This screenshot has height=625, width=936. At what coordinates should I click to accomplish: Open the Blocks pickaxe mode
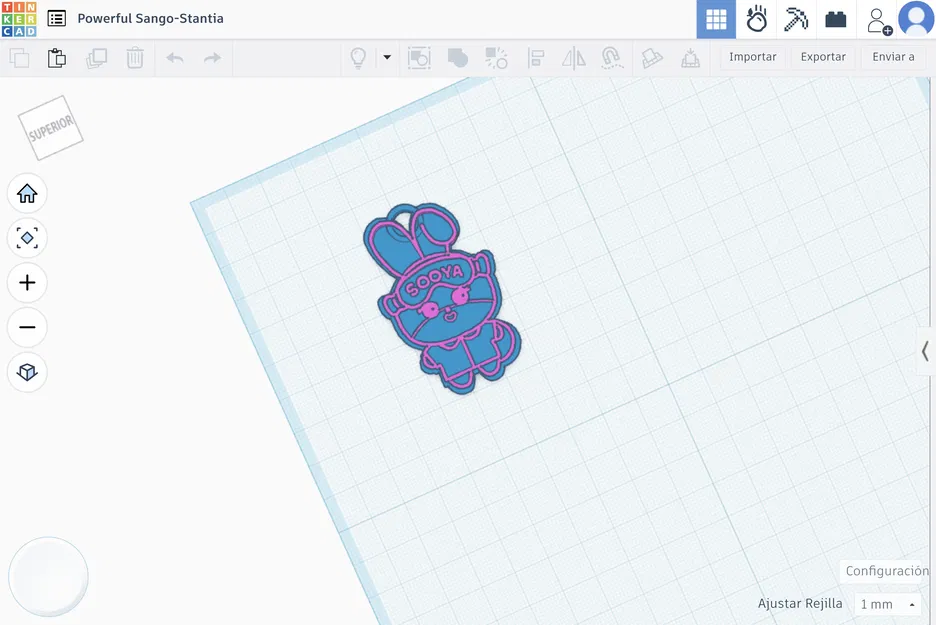[x=796, y=19]
